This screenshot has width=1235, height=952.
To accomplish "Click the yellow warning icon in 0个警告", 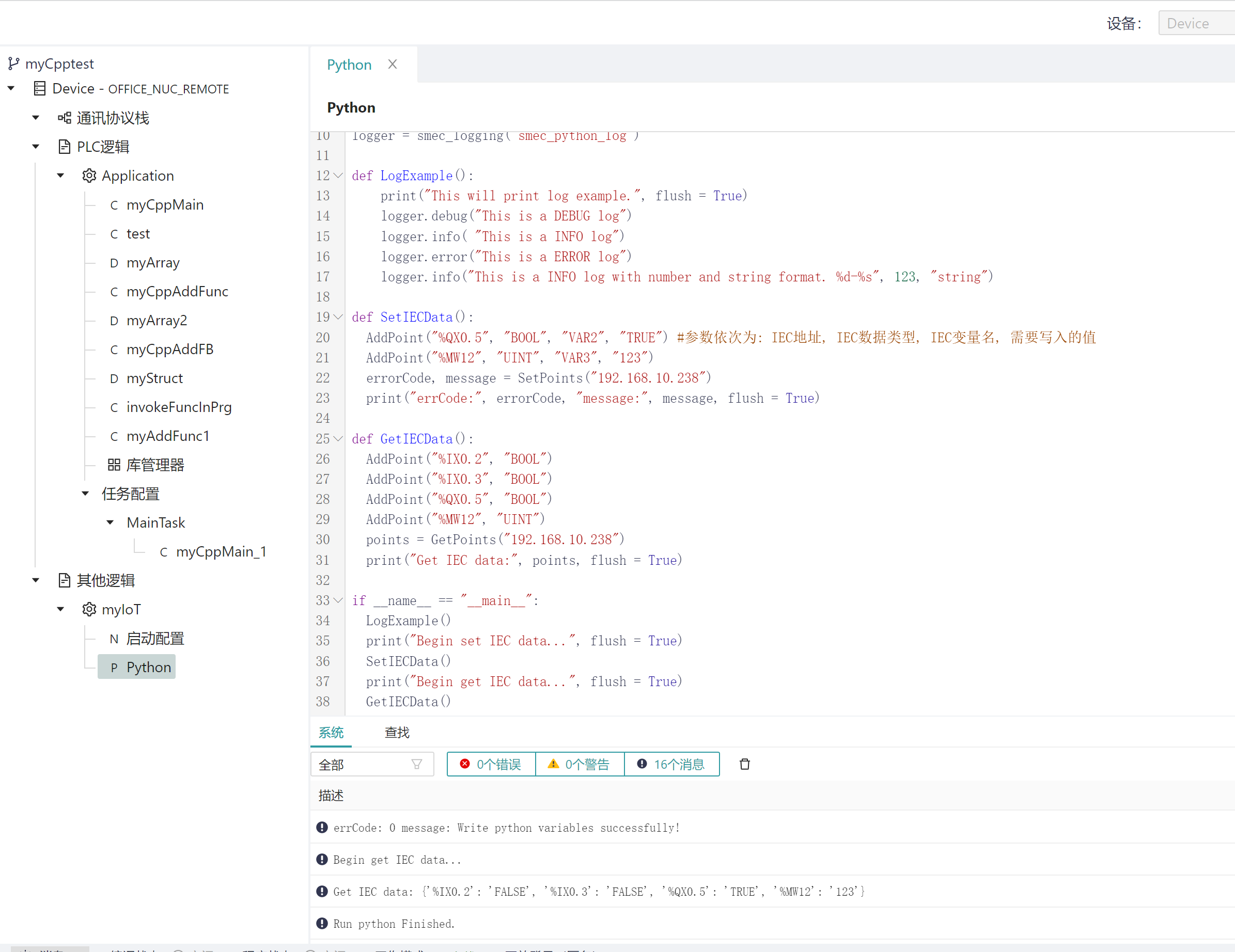I will (x=553, y=764).
